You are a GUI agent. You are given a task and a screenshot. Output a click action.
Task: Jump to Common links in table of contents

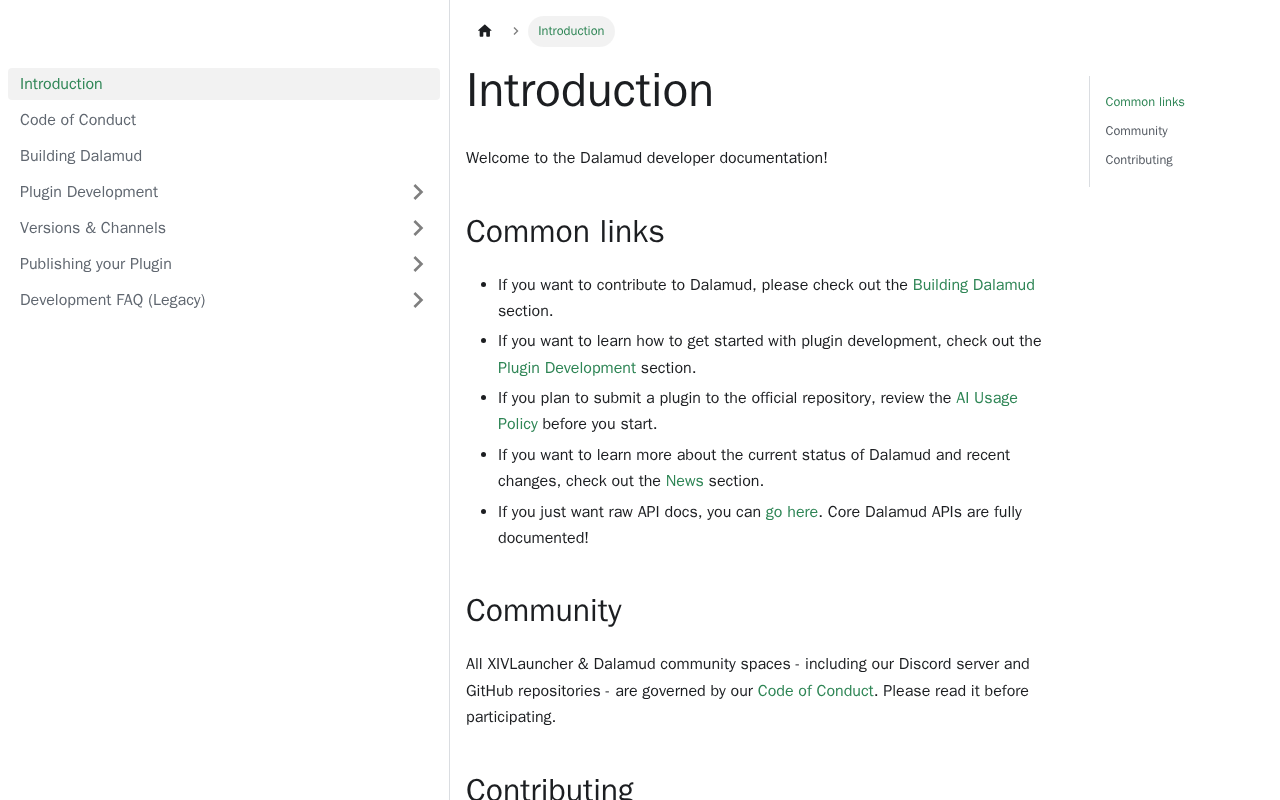(x=1144, y=102)
